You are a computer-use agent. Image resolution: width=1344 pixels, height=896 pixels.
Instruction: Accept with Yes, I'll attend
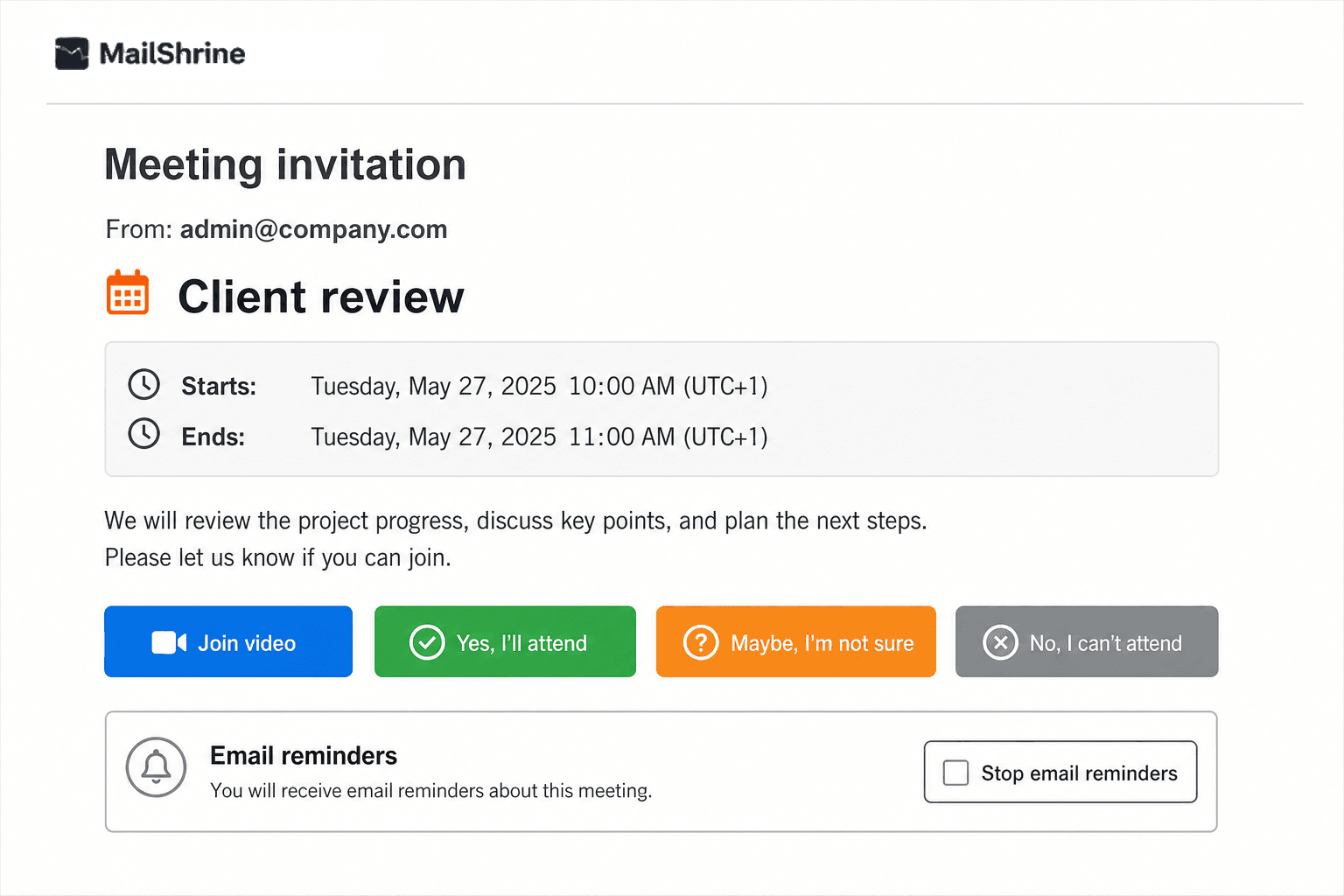click(505, 641)
